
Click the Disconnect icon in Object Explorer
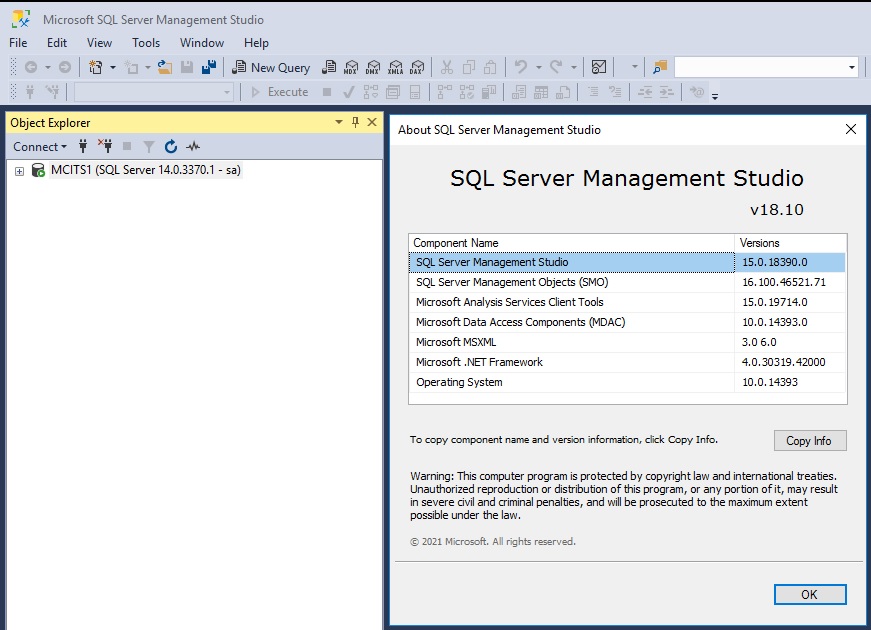tap(105, 147)
